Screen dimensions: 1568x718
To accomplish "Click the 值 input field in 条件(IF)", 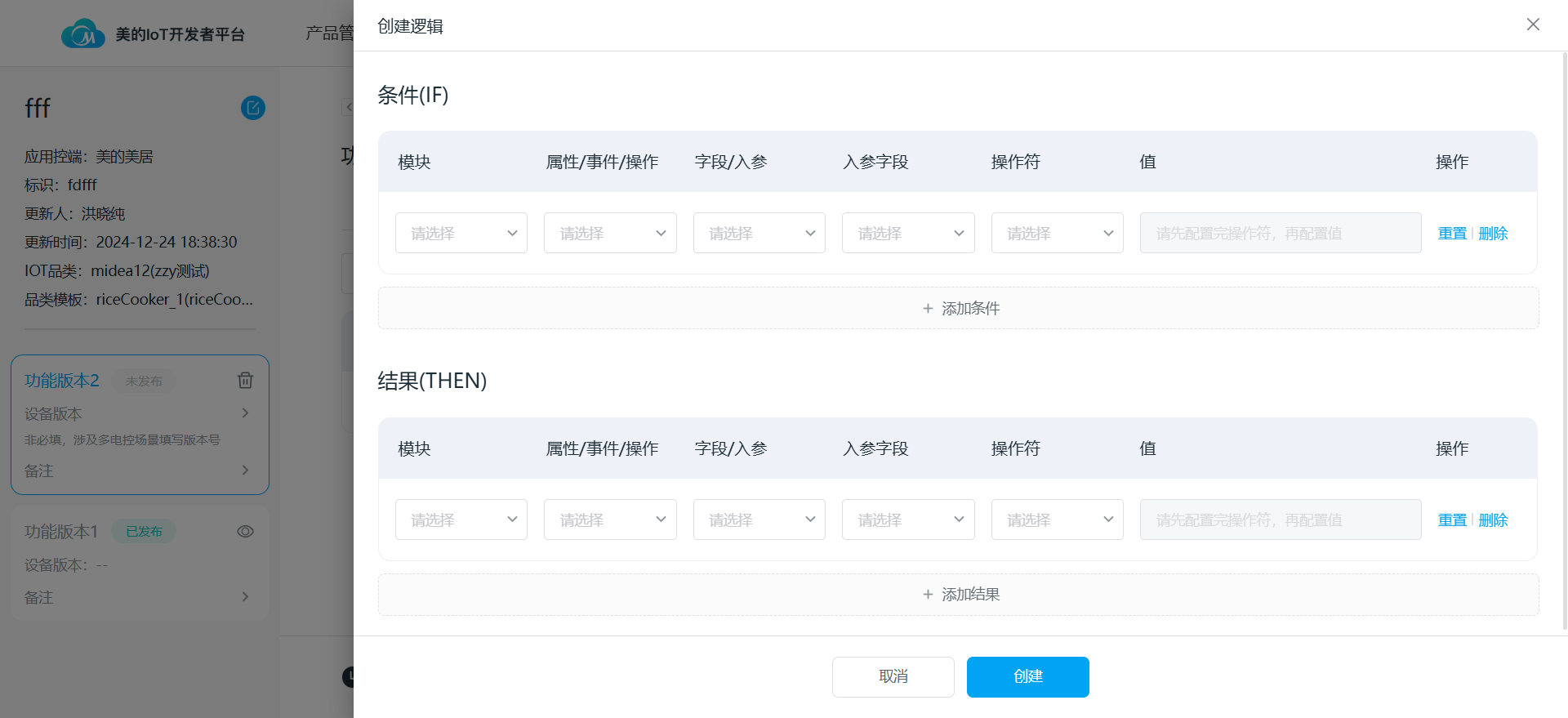I will 1280,234.
